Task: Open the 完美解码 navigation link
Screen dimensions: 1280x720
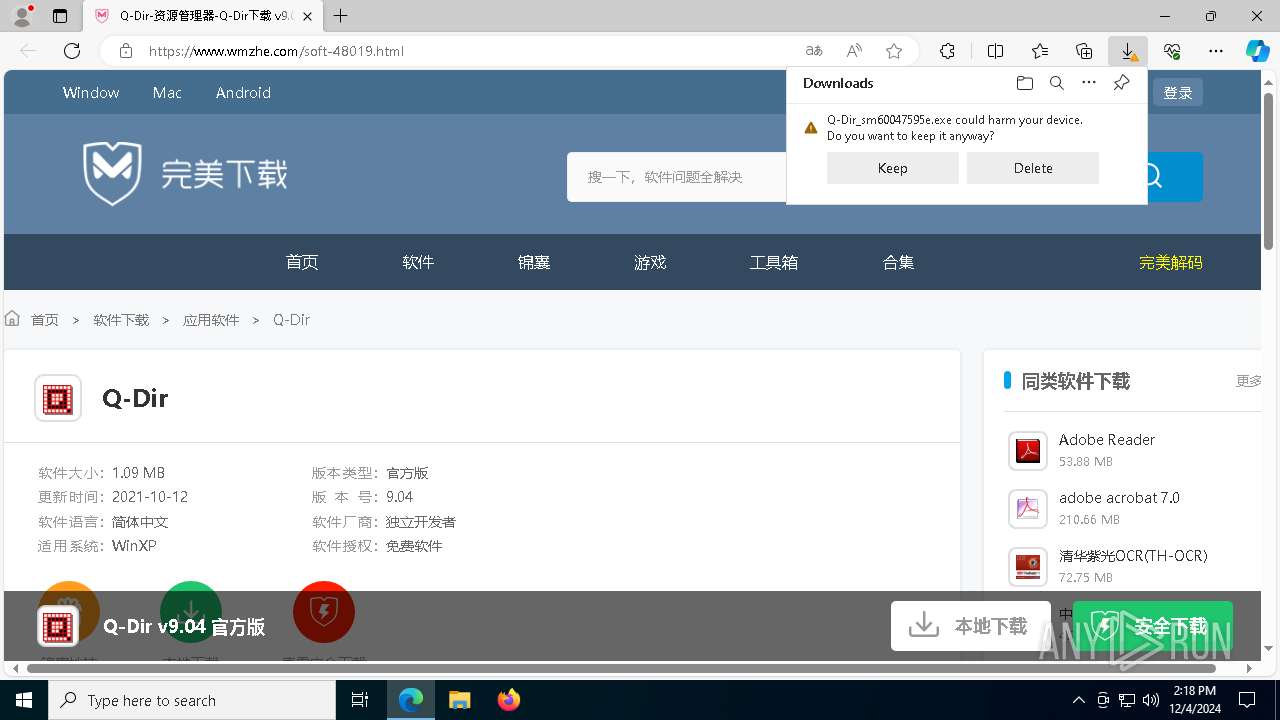Action: click(x=1171, y=262)
